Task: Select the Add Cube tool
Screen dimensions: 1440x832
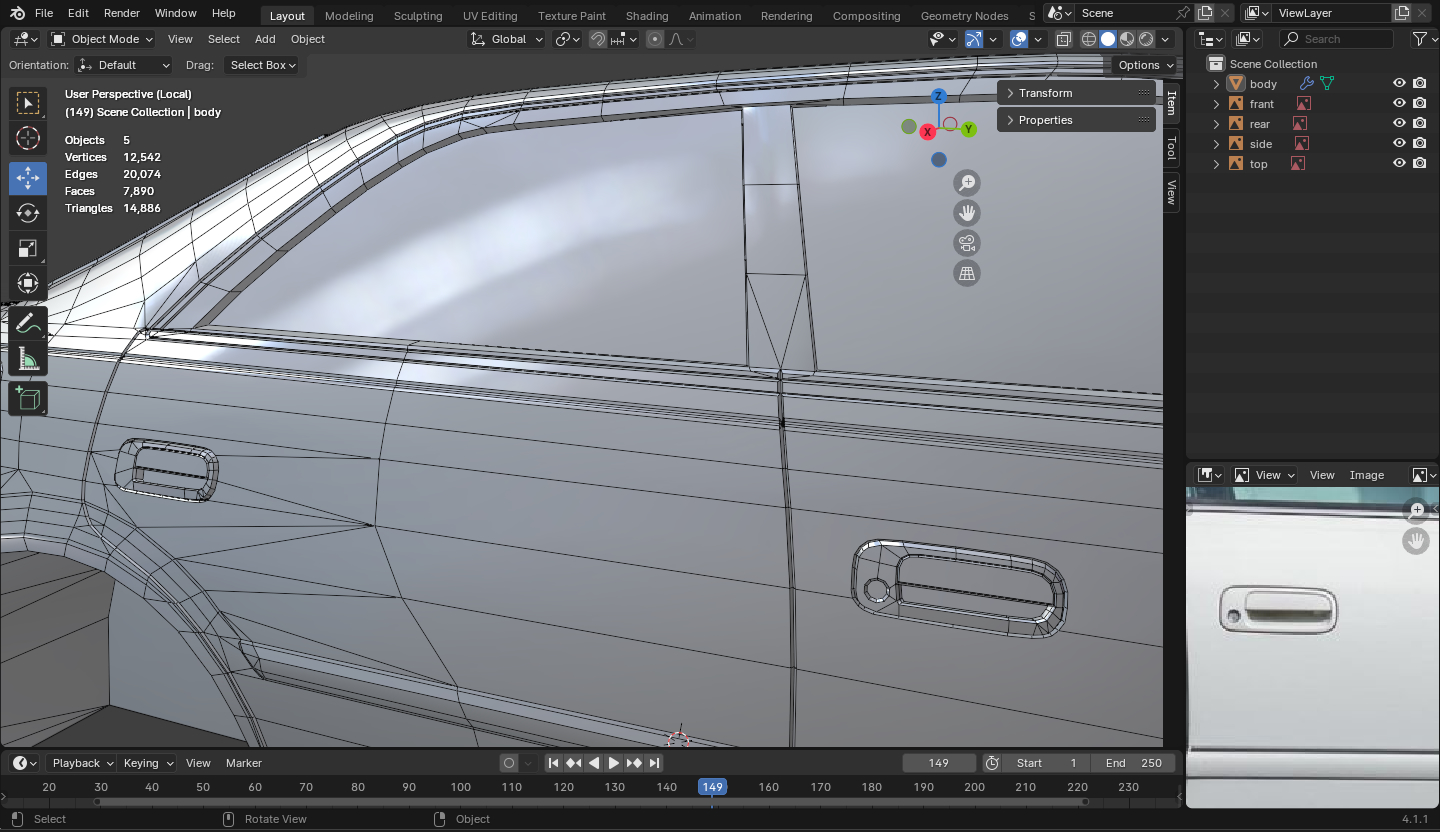Action: [28, 398]
